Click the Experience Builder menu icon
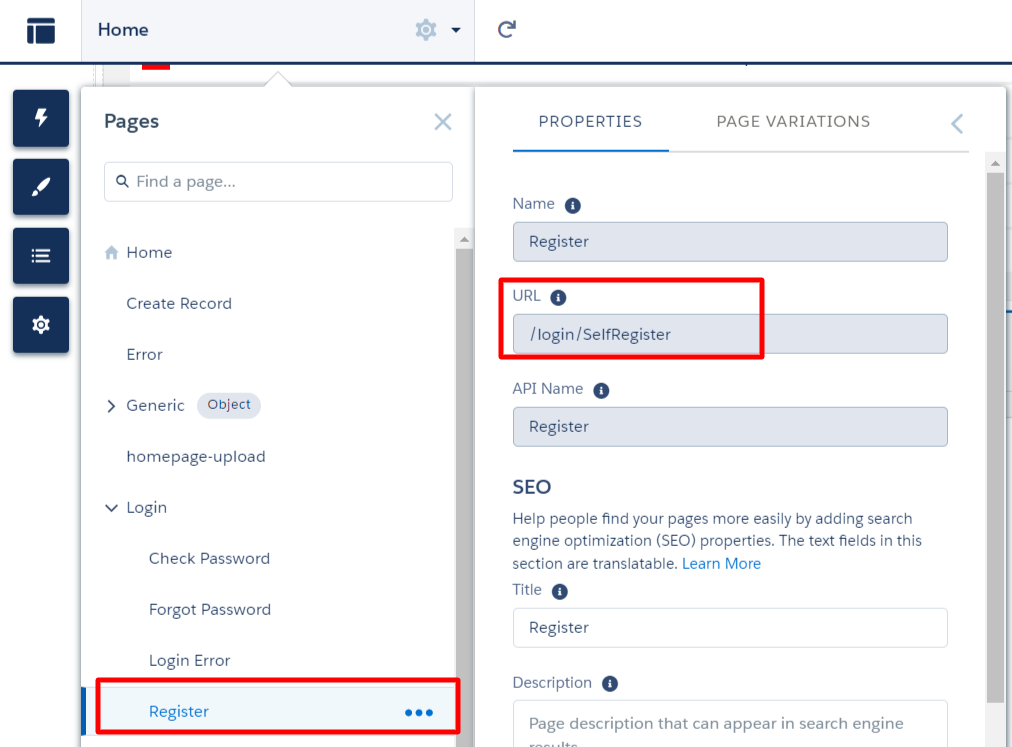Image resolution: width=1012 pixels, height=747 pixels. [41, 30]
